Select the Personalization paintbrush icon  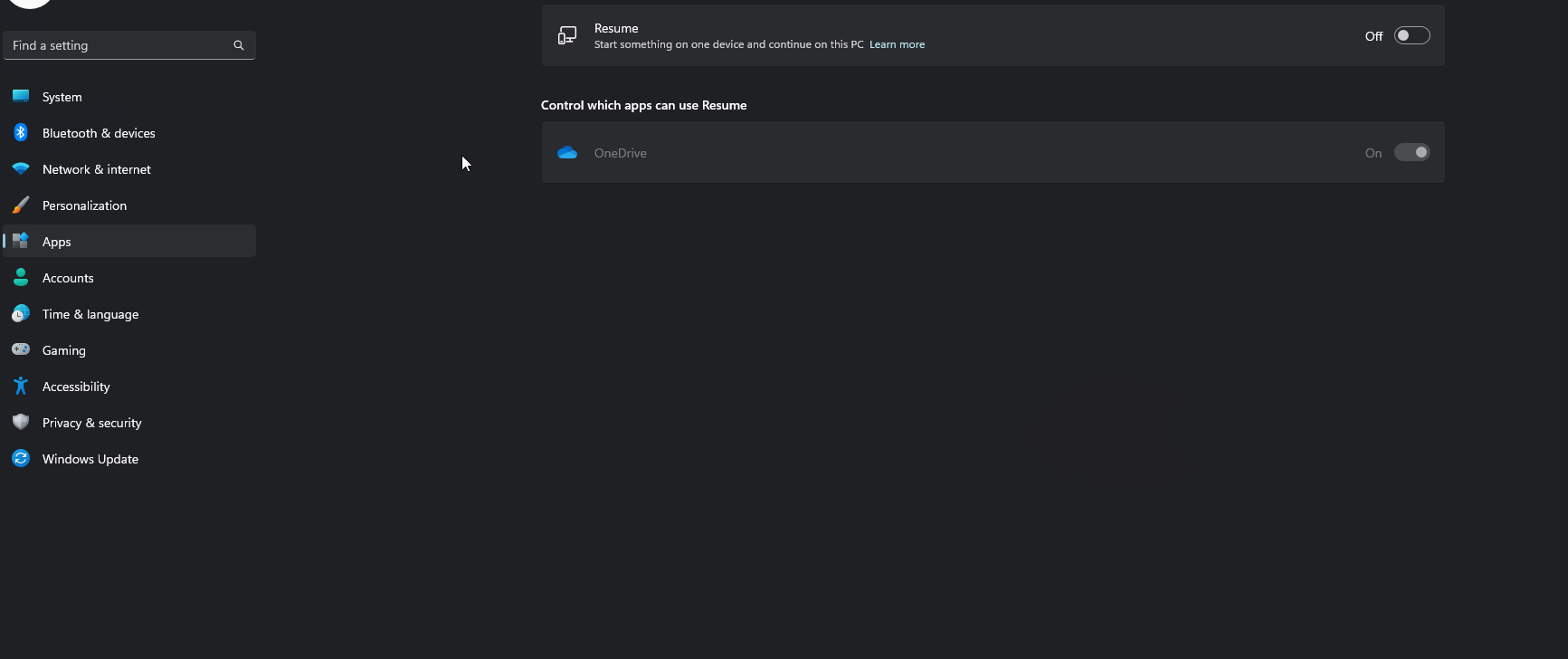point(21,205)
